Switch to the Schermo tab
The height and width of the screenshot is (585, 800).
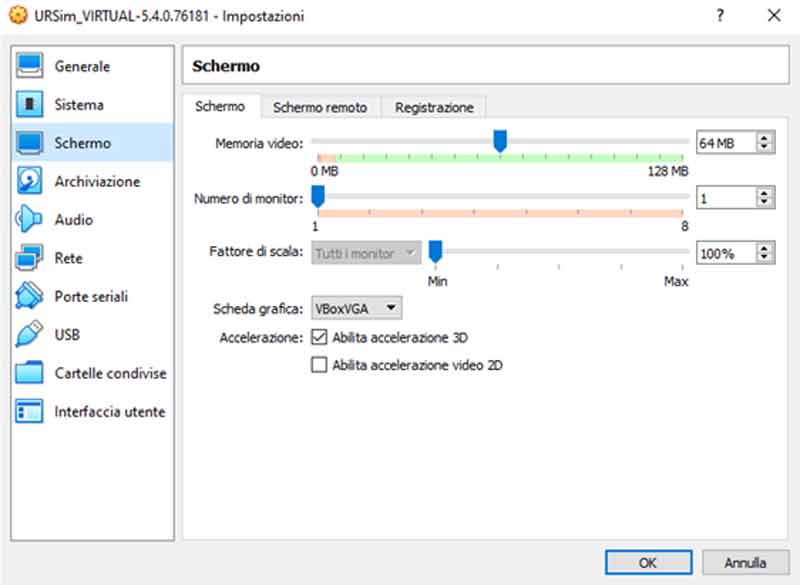coord(220,107)
